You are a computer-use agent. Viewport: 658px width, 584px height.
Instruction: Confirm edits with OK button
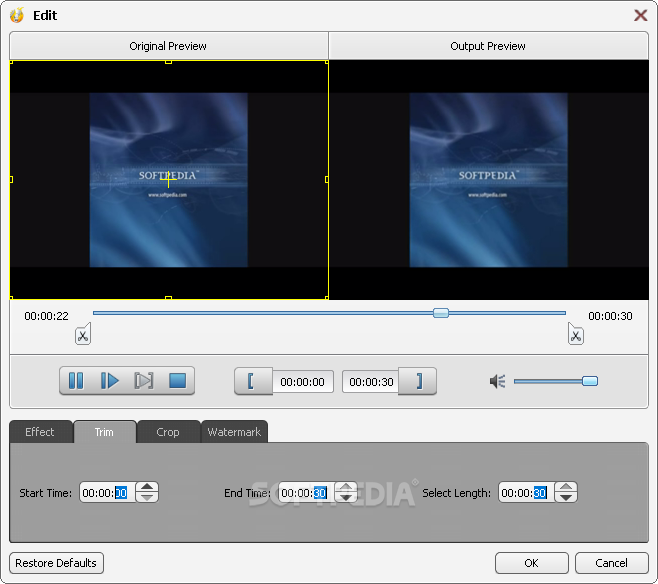pos(531,563)
